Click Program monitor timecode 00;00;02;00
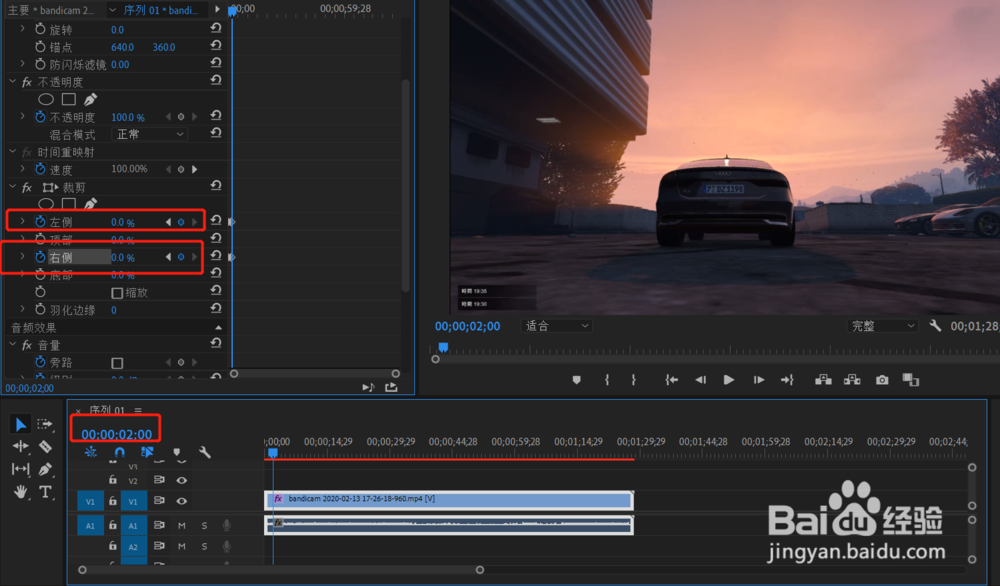1000x586 pixels. click(x=467, y=326)
